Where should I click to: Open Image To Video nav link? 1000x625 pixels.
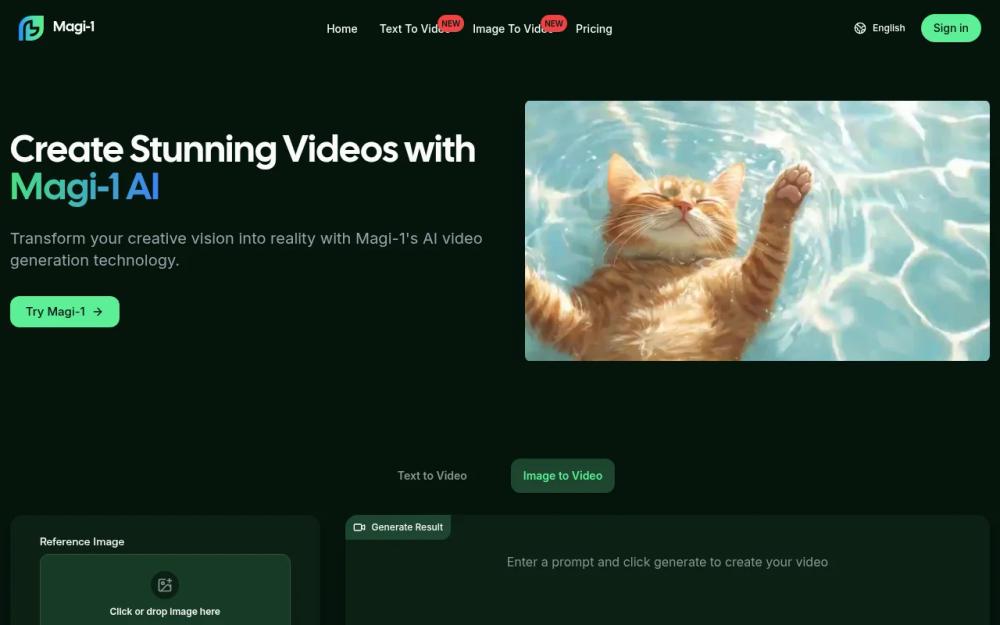click(x=512, y=29)
